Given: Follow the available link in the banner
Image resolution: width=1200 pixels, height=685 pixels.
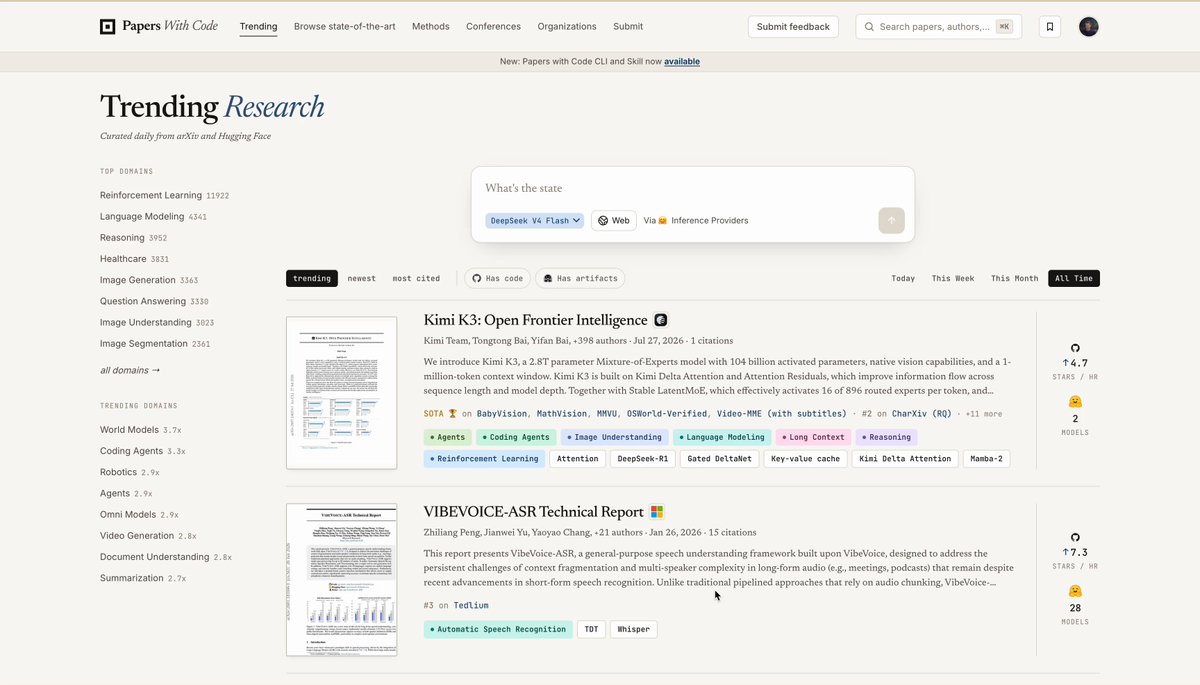Looking at the screenshot, I should click(682, 61).
